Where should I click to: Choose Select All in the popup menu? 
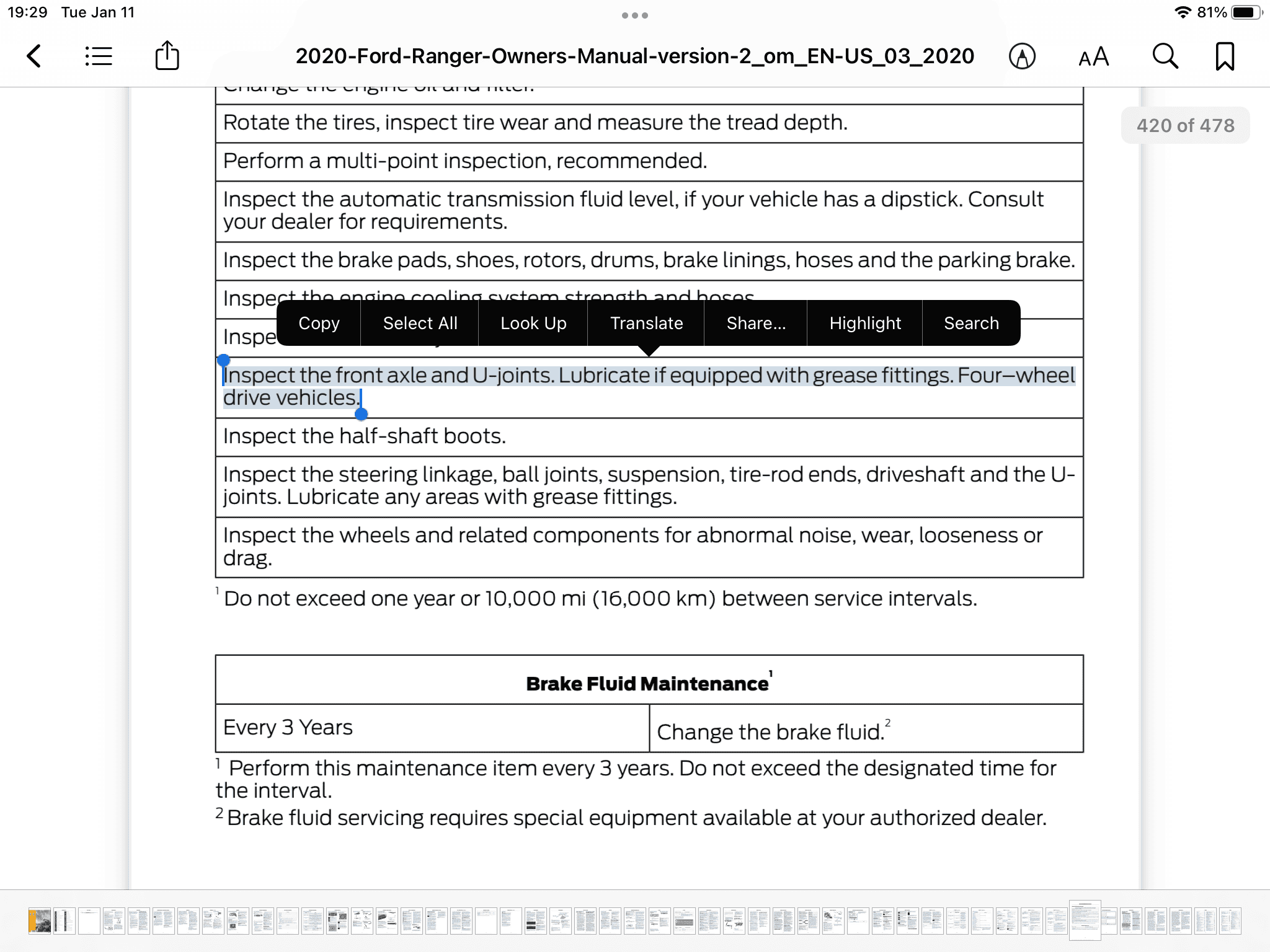[x=420, y=323]
